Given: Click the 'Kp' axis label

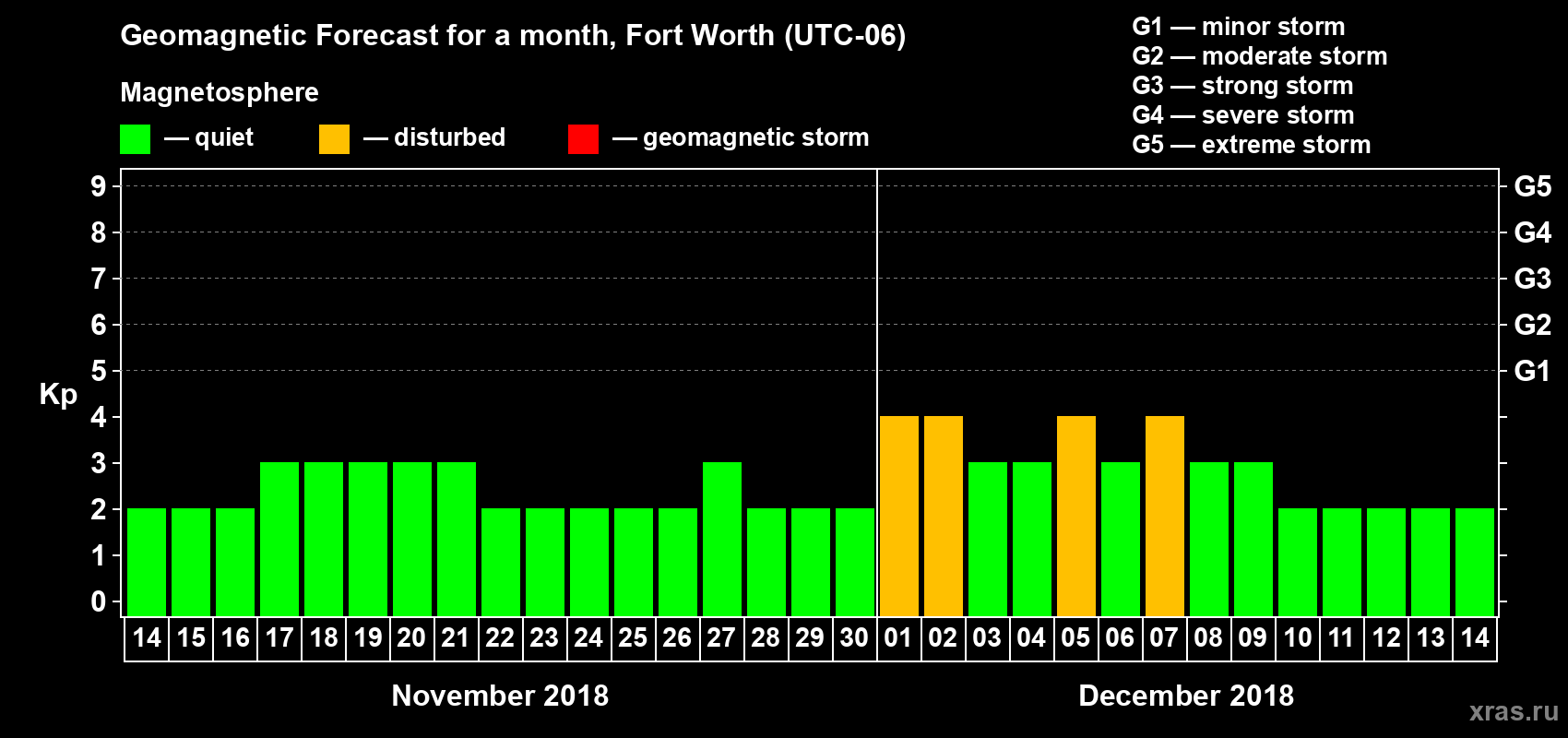Looking at the screenshot, I should coord(58,395).
